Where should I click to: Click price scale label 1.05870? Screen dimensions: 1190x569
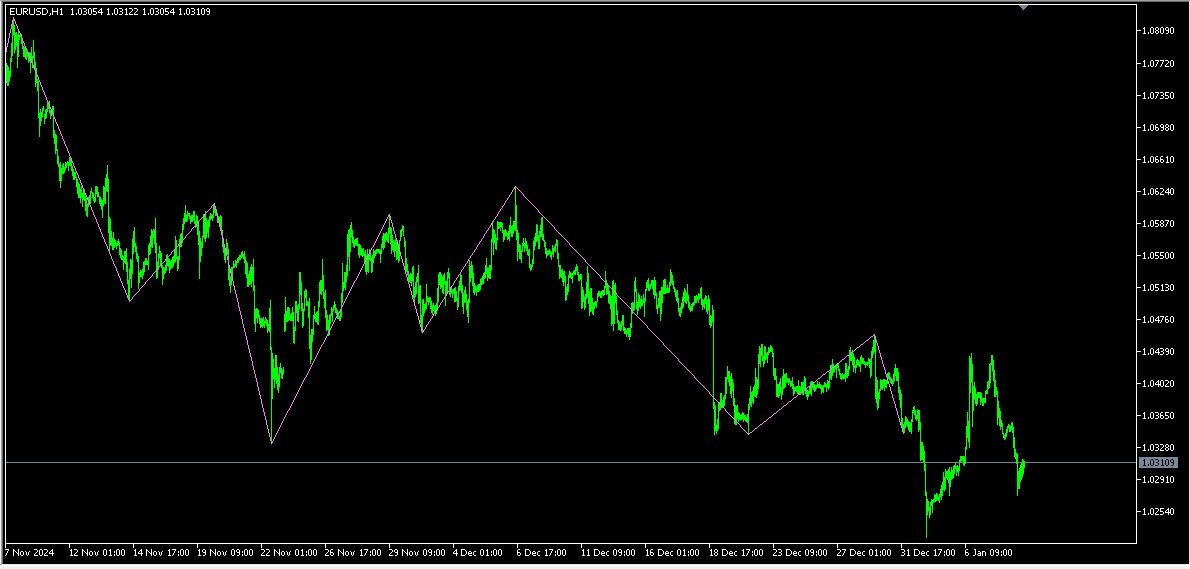point(1159,224)
